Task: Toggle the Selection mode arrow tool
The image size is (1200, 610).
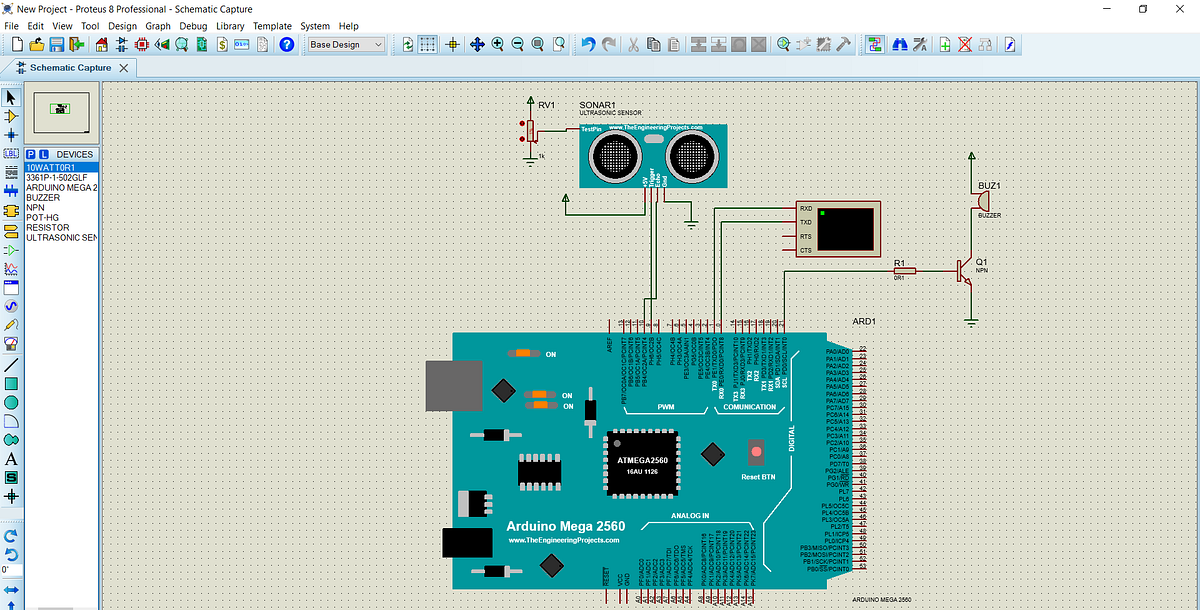Action: [x=11, y=97]
